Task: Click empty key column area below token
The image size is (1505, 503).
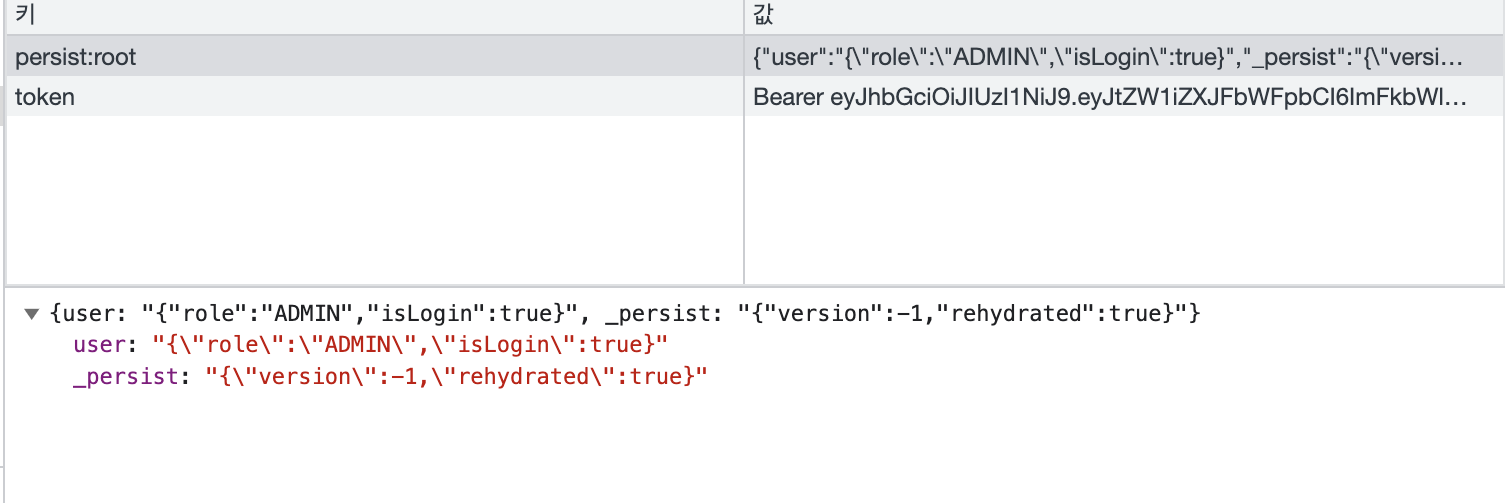Action: click(x=375, y=200)
